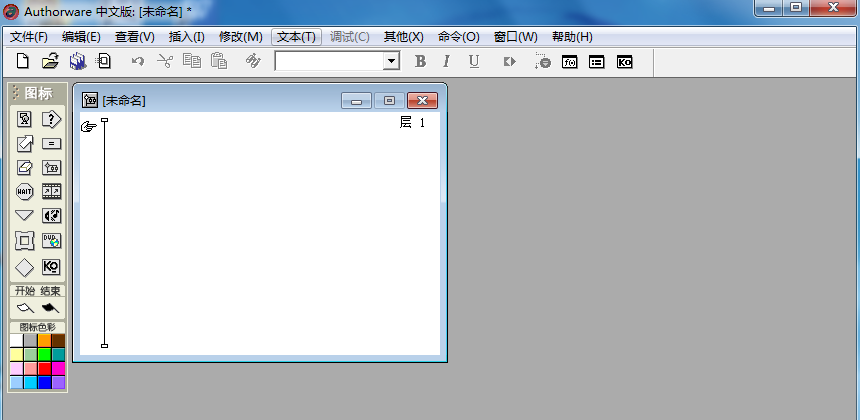The width and height of the screenshot is (860, 420).
Task: Pick the red icon color swatch
Action: [x=44, y=369]
